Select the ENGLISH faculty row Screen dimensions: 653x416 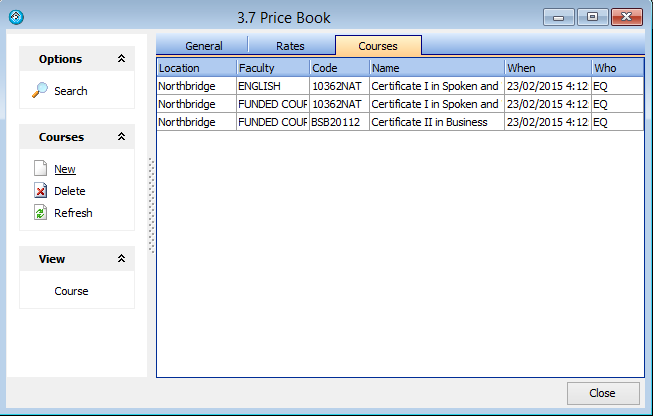click(272, 86)
